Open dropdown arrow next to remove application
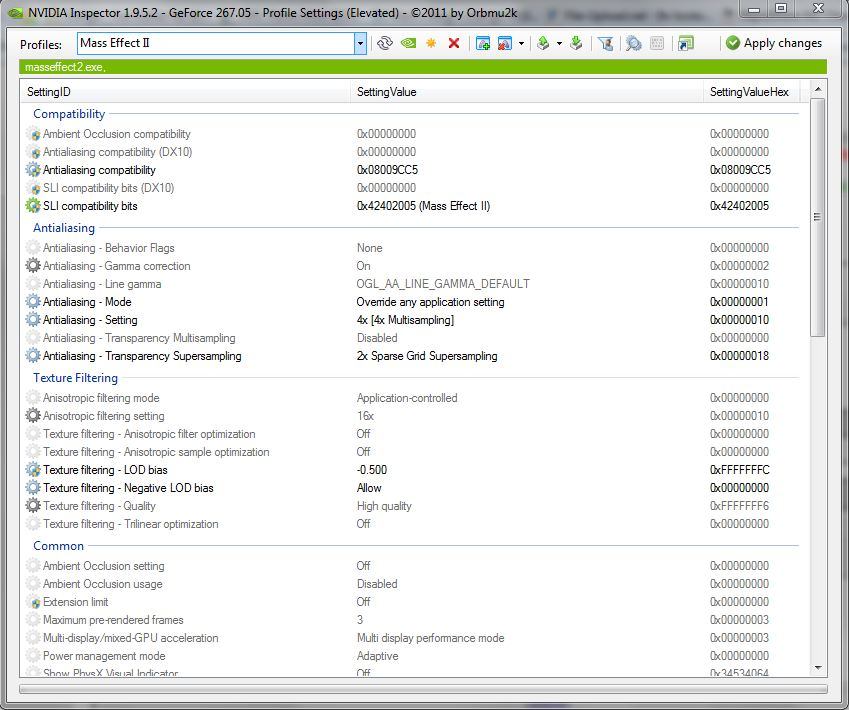The width and height of the screenshot is (849, 710). click(521, 43)
